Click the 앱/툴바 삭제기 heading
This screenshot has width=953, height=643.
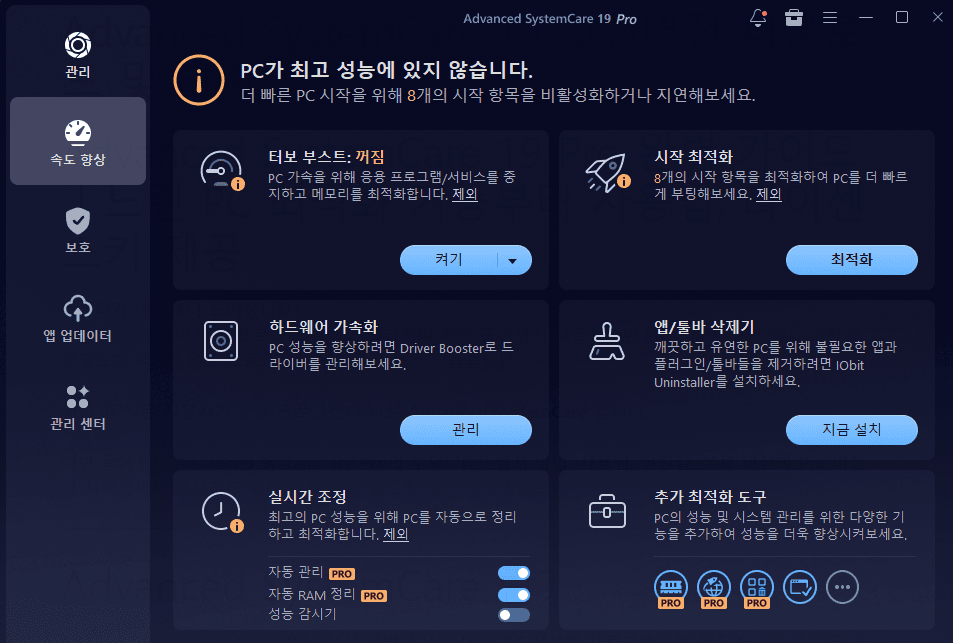[x=704, y=326]
